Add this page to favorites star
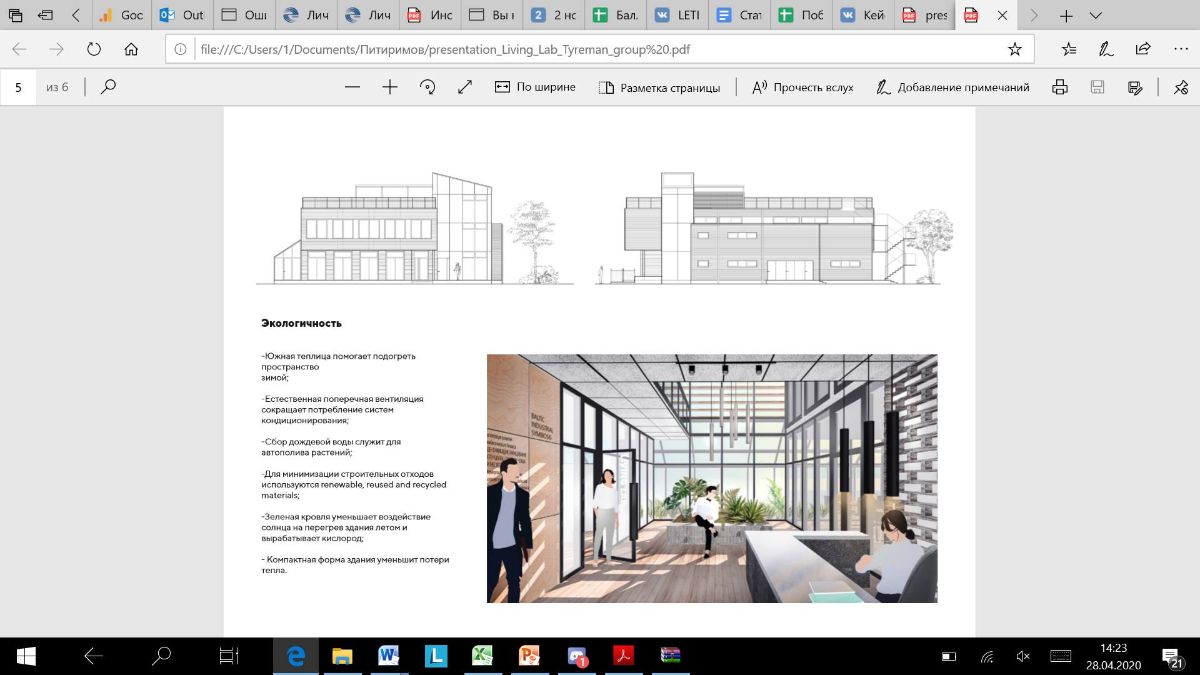The height and width of the screenshot is (675, 1200). [x=1014, y=49]
